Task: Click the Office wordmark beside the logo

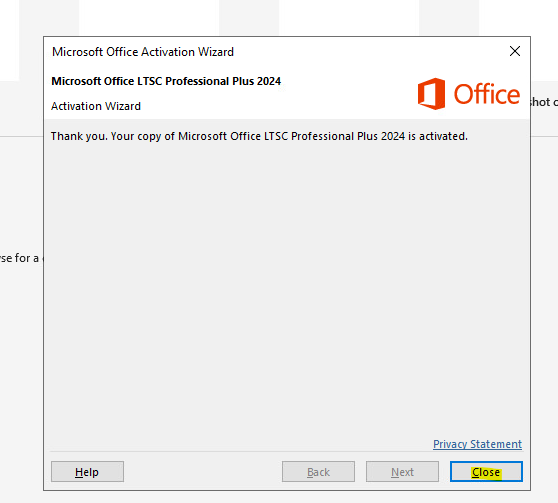Action: (486, 94)
